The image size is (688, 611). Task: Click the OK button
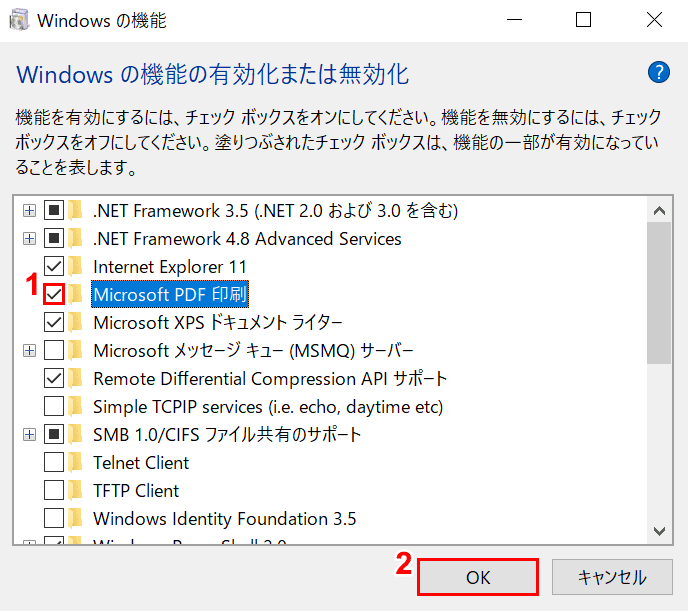478,577
